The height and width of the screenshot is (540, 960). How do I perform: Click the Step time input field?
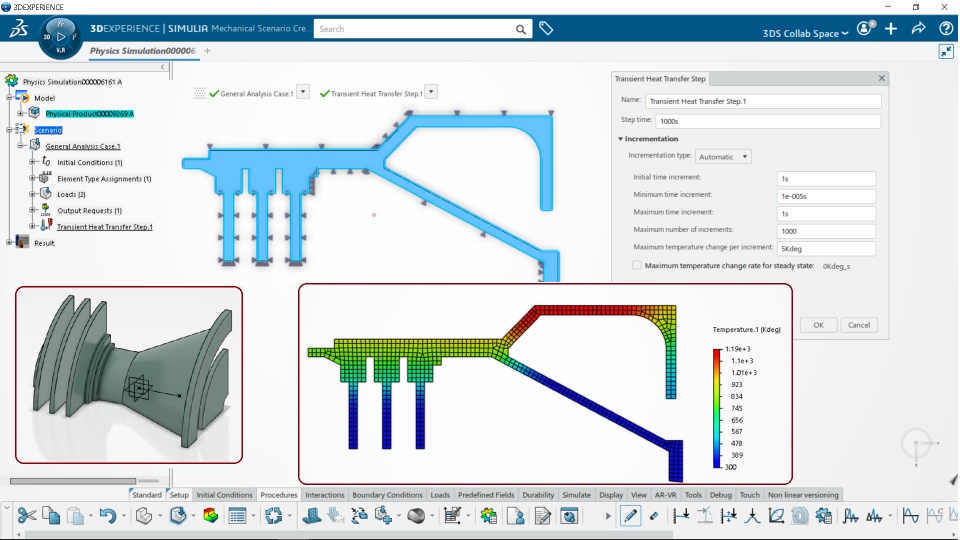pos(768,121)
